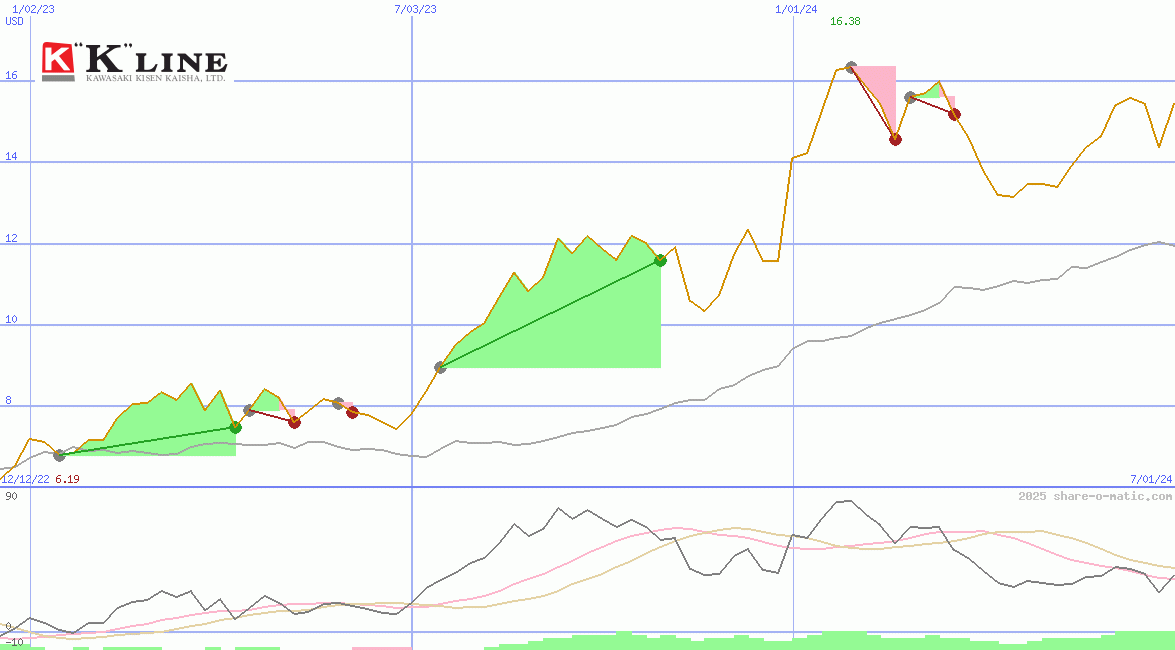The width and height of the screenshot is (1175, 650).
Task: Click the USD currency label
Action: click(x=15, y=21)
